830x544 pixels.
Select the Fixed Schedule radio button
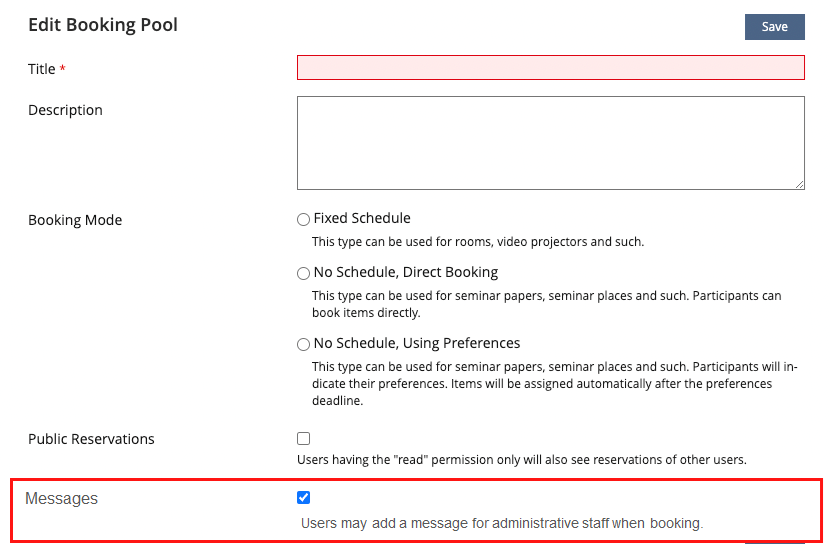(x=304, y=219)
